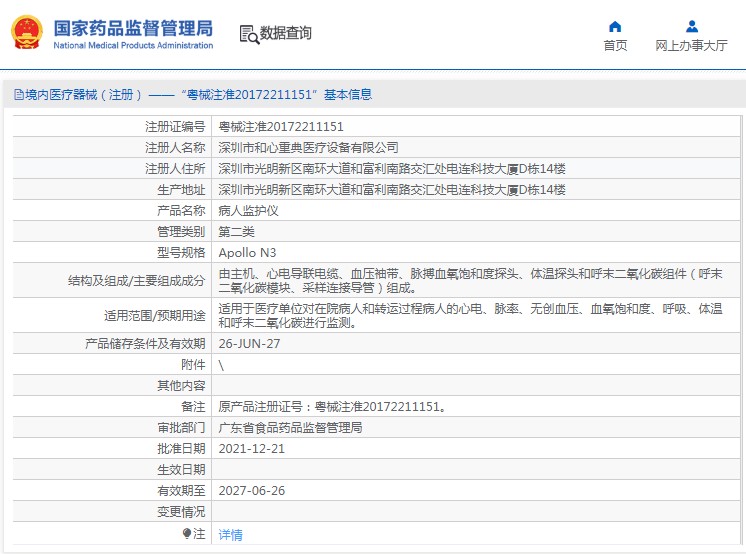Click the 审批部门 label
746x554 pixels.
coord(181,427)
